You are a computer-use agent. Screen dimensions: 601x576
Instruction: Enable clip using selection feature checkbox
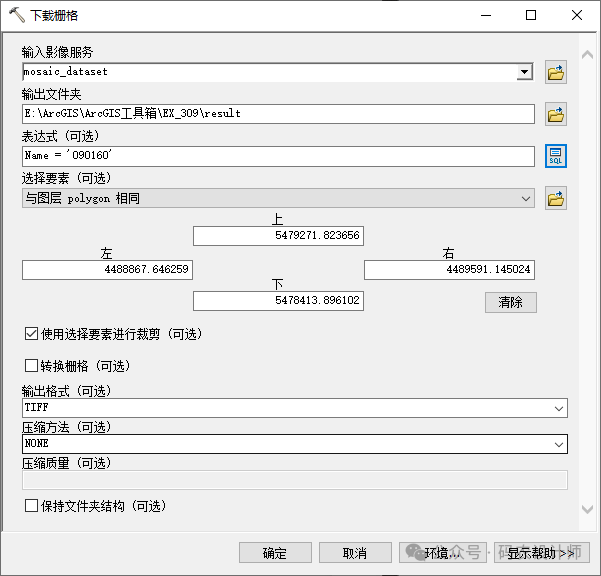point(31,333)
